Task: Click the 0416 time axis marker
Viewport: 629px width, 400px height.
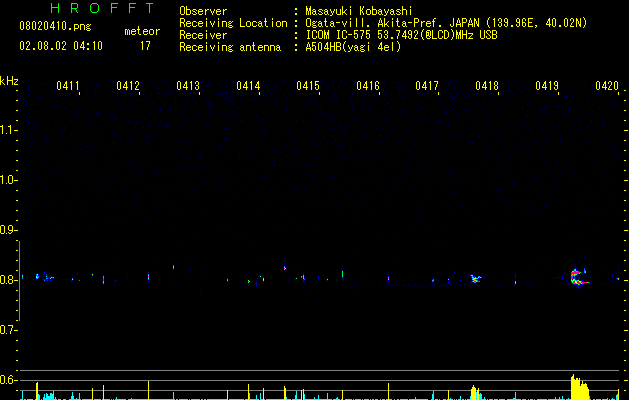Action: click(x=368, y=86)
